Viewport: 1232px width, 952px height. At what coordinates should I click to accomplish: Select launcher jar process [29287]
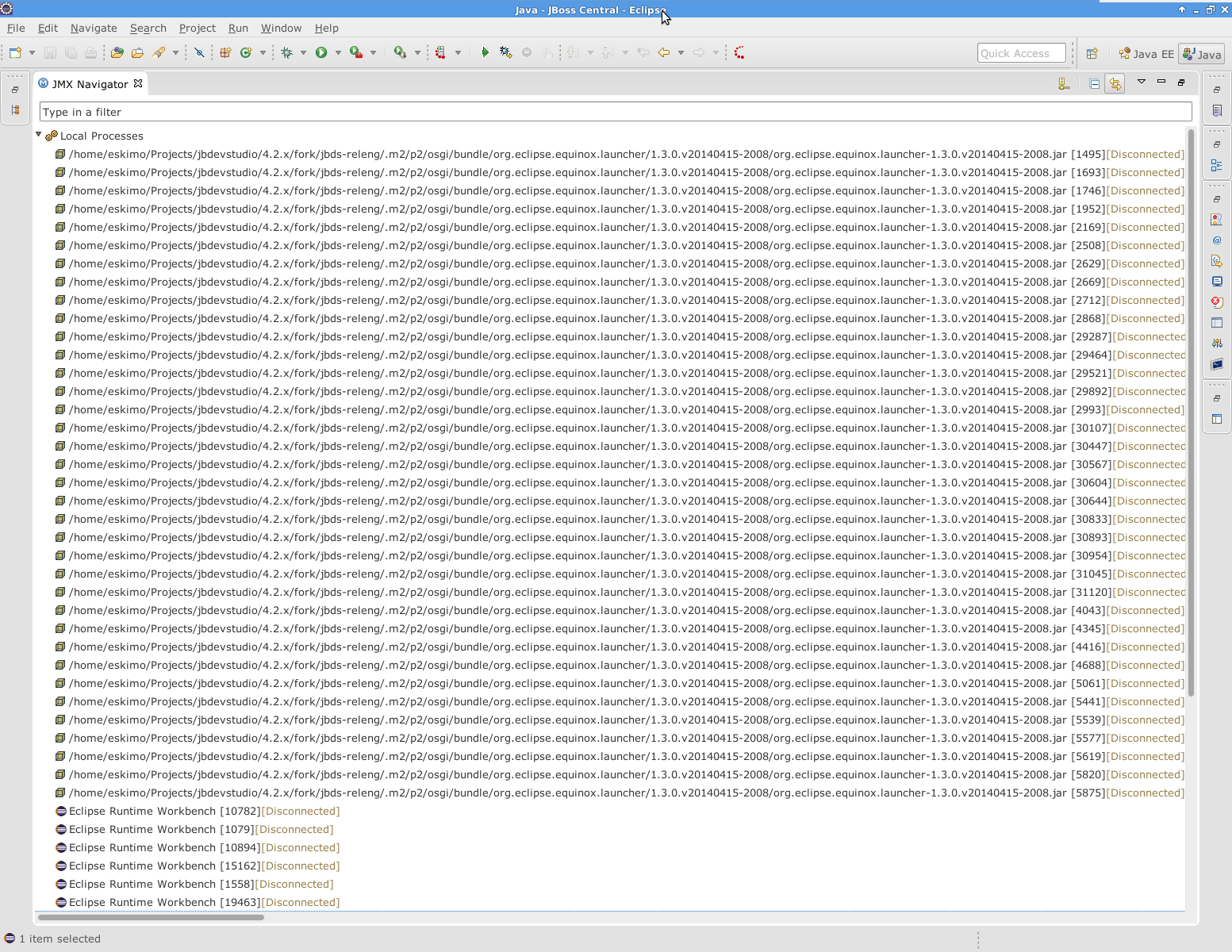tap(620, 336)
